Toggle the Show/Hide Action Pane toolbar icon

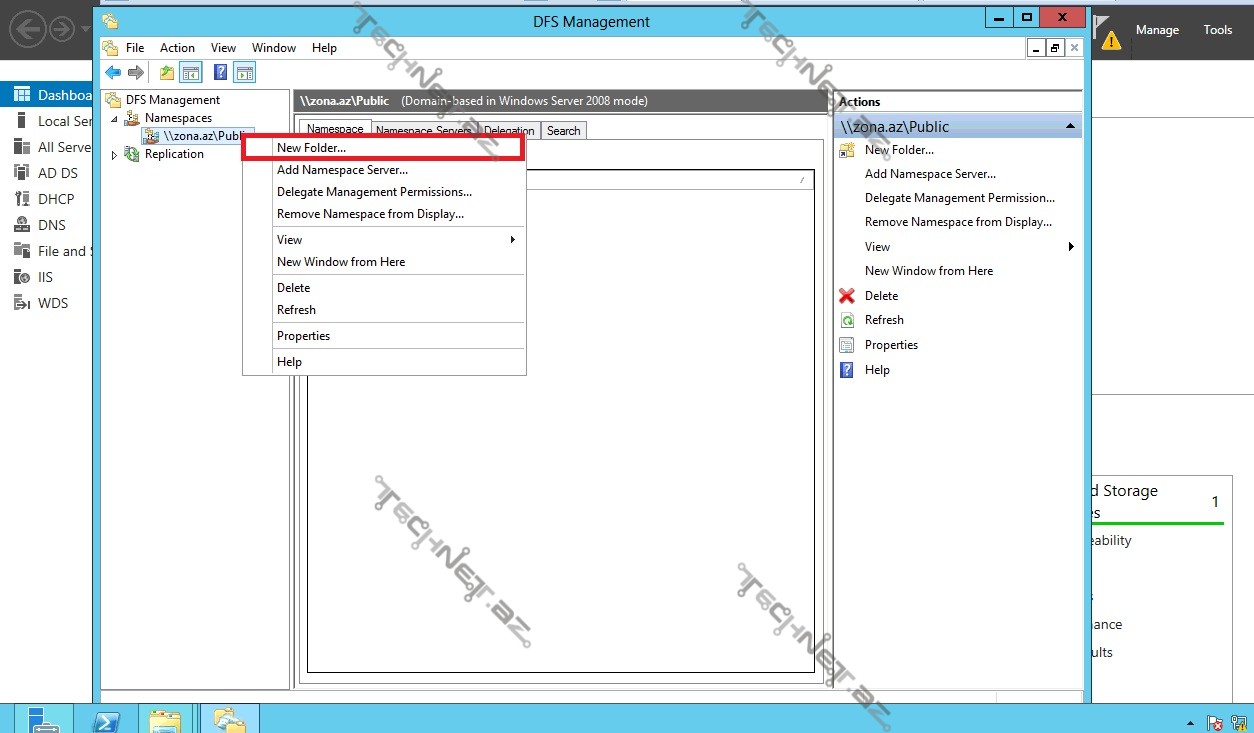[x=244, y=72]
